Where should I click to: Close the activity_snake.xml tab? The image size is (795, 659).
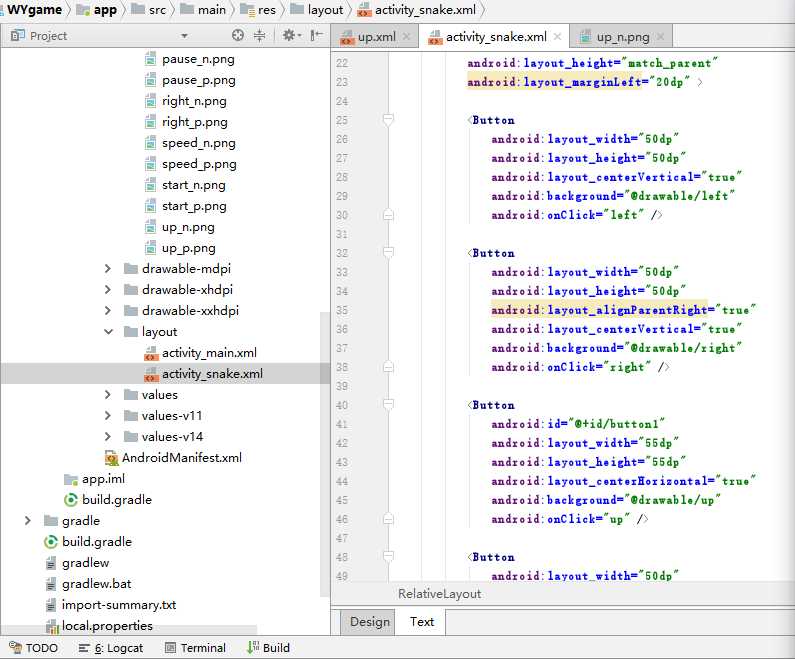pyautogui.click(x=557, y=36)
